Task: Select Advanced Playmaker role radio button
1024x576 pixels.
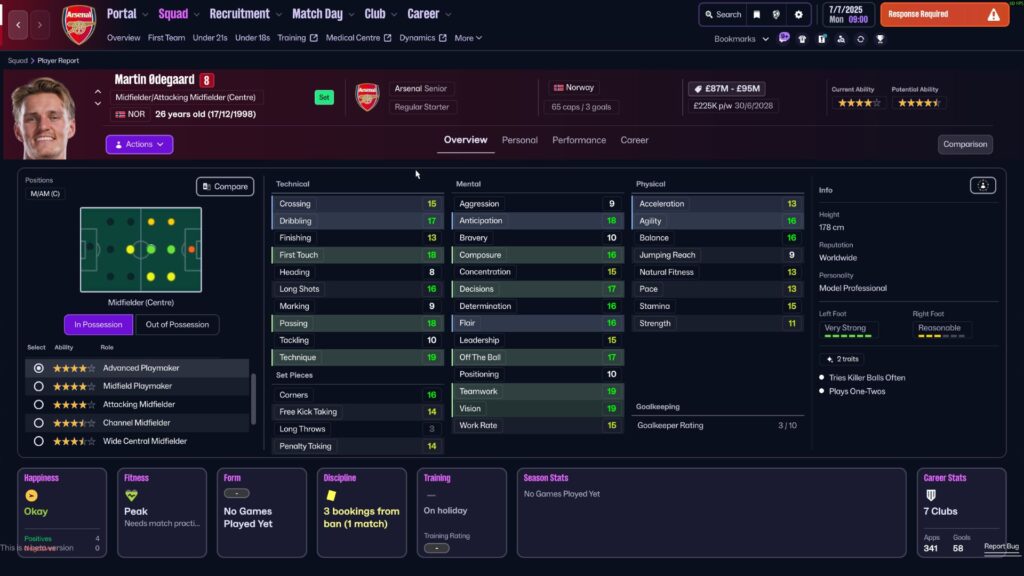Action: [39, 368]
